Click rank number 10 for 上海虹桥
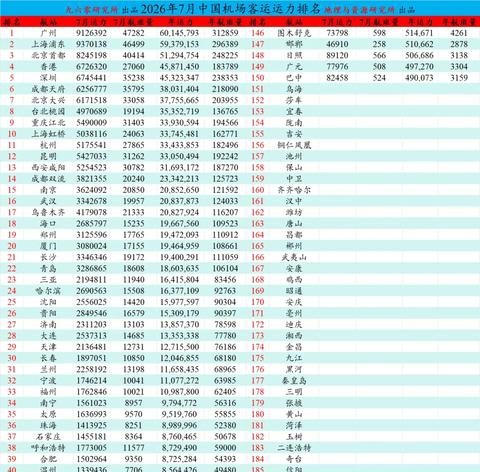This screenshot has width=480, height=472. click(12, 134)
